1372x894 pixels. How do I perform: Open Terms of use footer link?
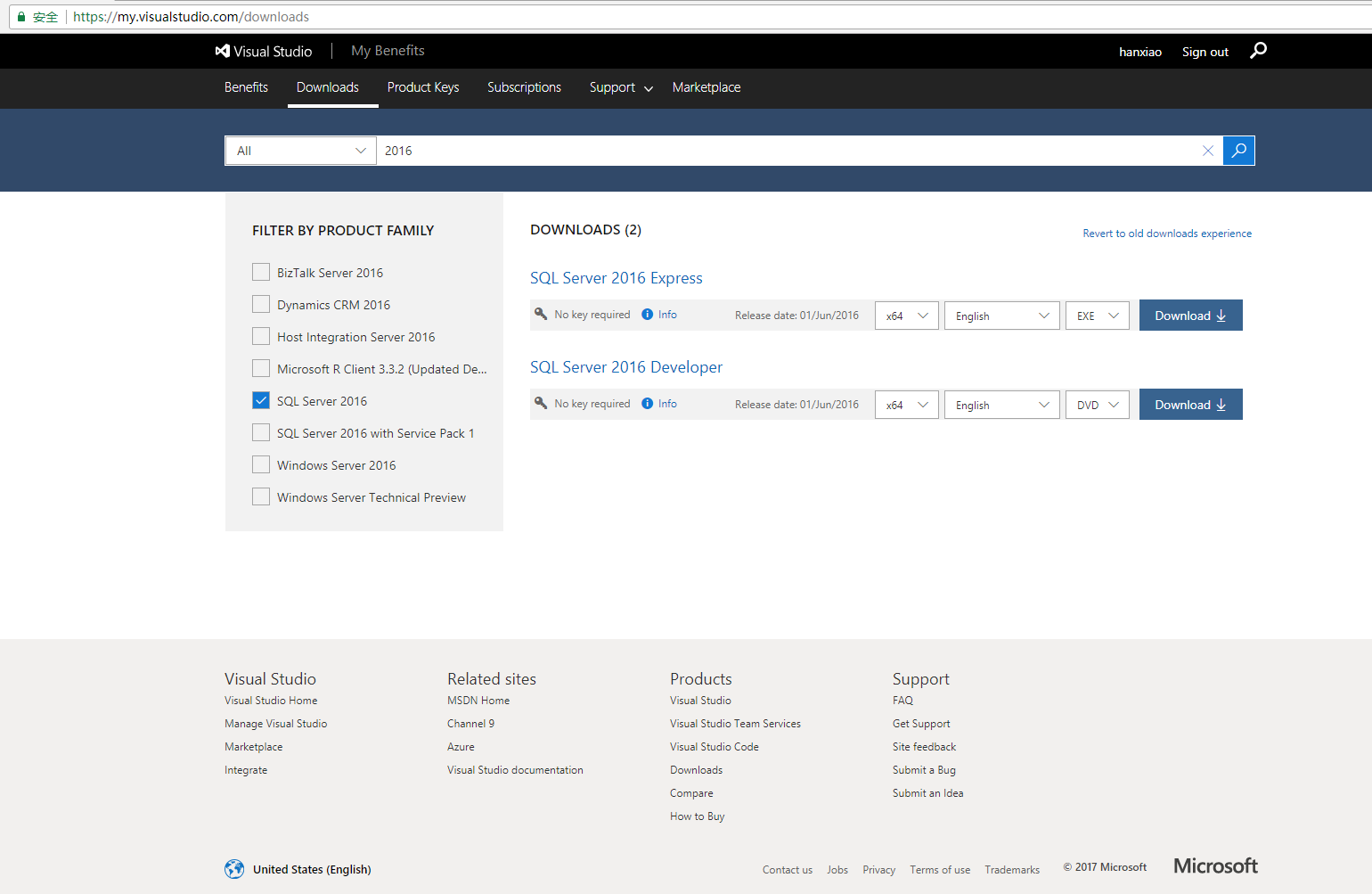(940, 870)
